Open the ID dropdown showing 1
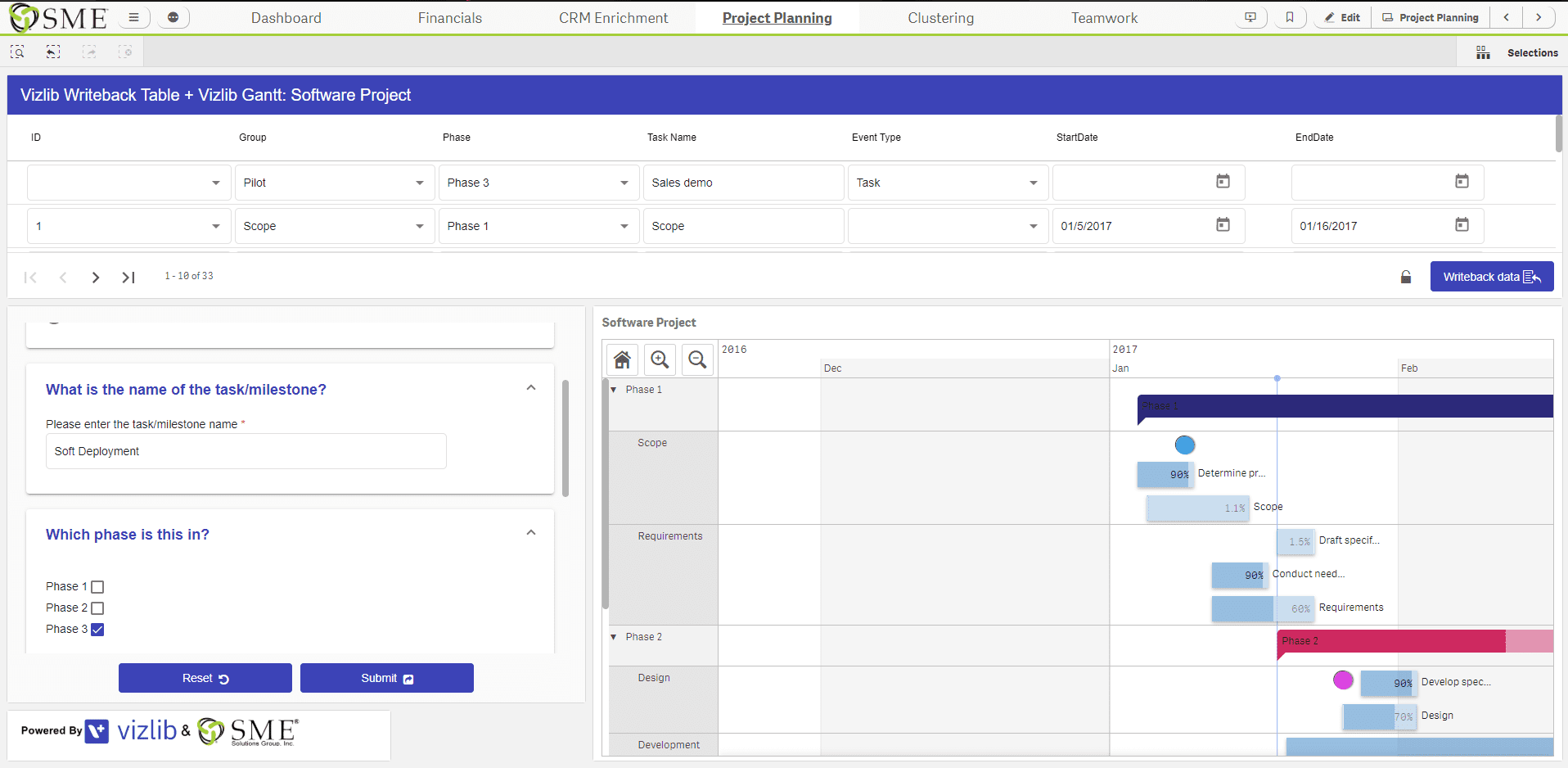The width and height of the screenshot is (1568, 768). (x=128, y=226)
